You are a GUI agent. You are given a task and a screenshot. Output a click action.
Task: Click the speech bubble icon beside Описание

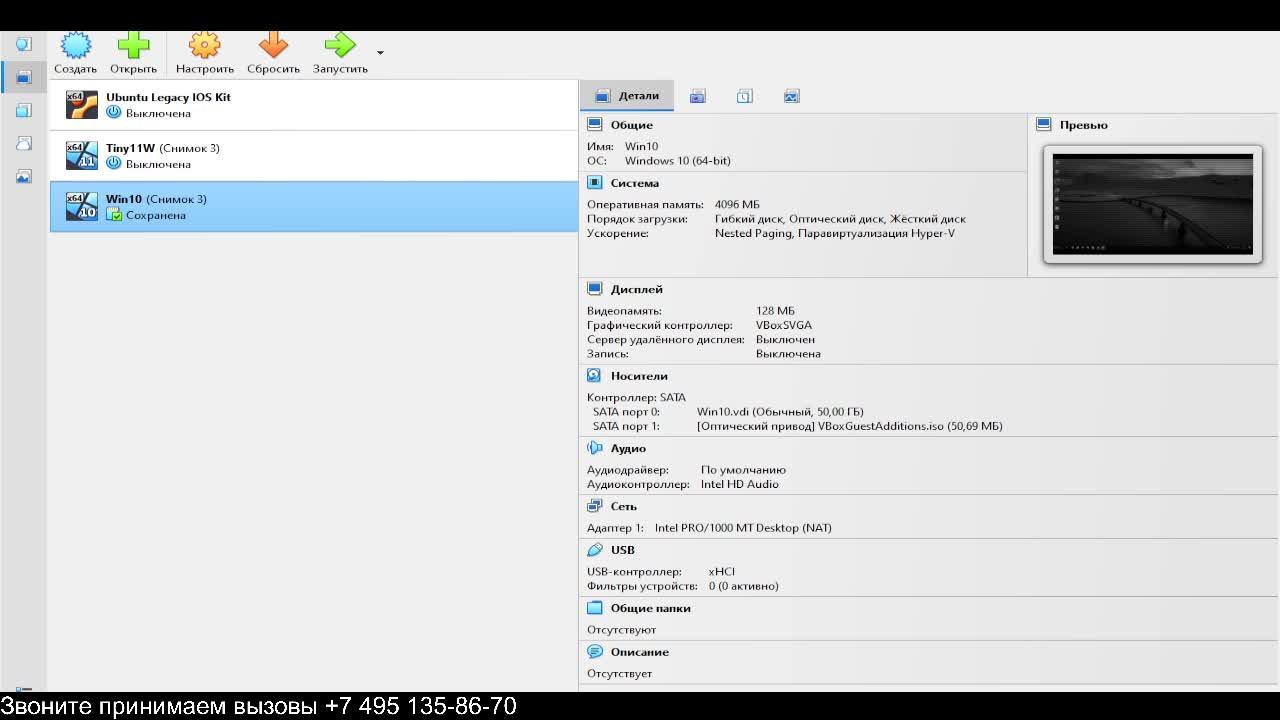595,652
